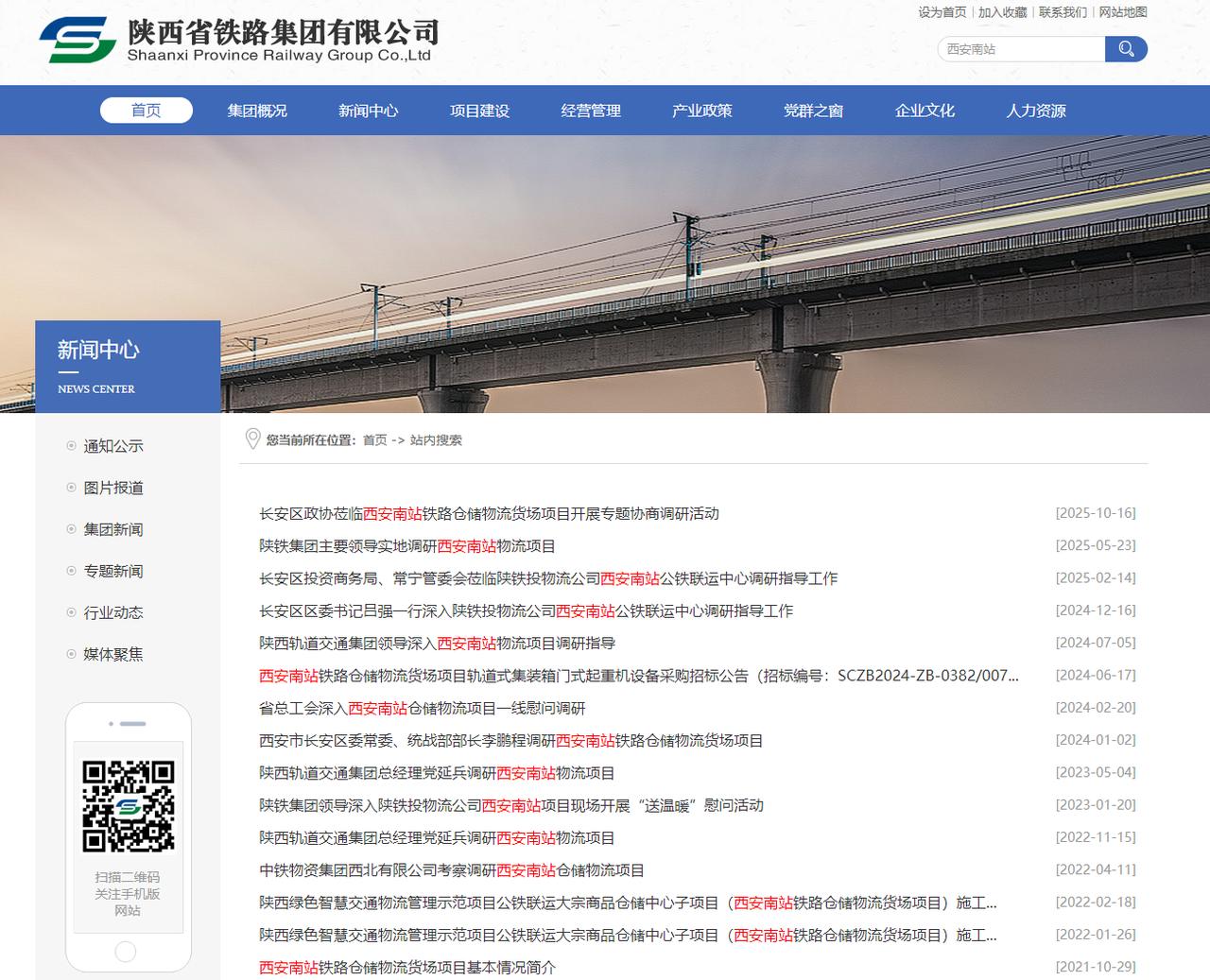Select 通知公示 in the sidebar
The height and width of the screenshot is (980, 1210).
tap(113, 446)
